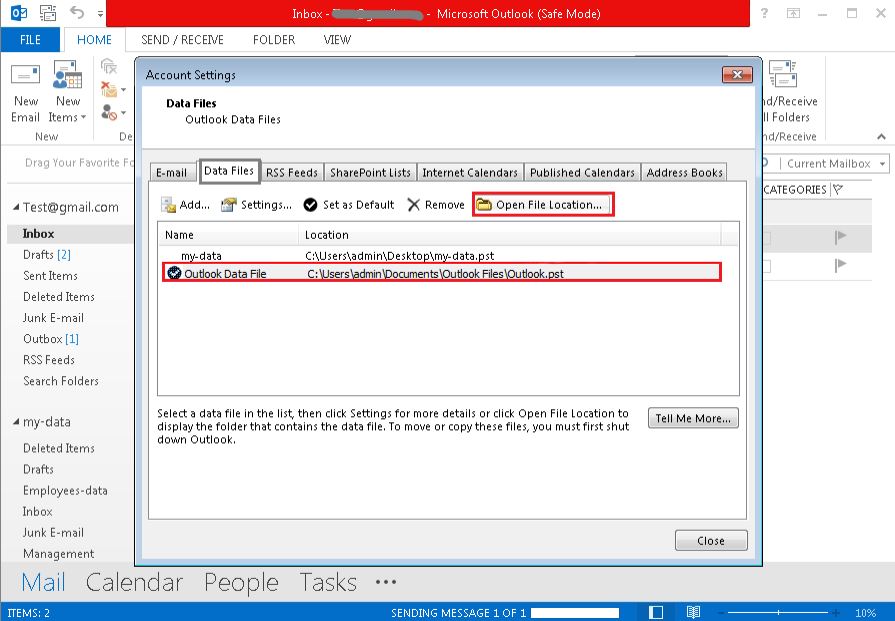Collapse the Test@gmail.com folder tree
This screenshot has height=621, width=895.
coord(16,207)
